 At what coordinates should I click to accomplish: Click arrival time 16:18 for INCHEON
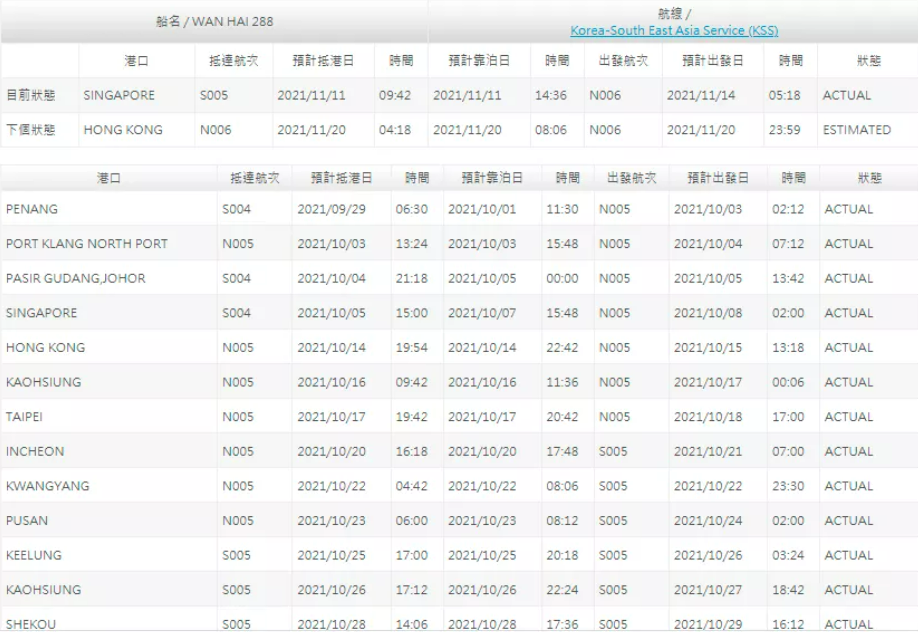[412, 451]
